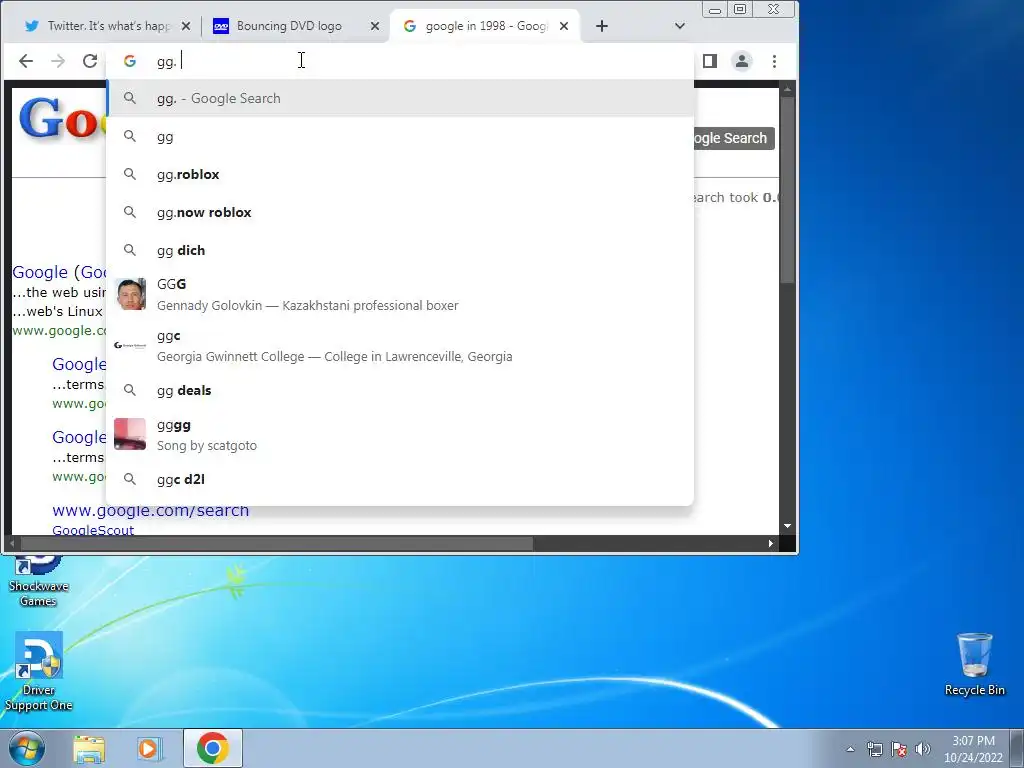The width and height of the screenshot is (1024, 768).
Task: Close the Twitter tab
Action: 186,26
